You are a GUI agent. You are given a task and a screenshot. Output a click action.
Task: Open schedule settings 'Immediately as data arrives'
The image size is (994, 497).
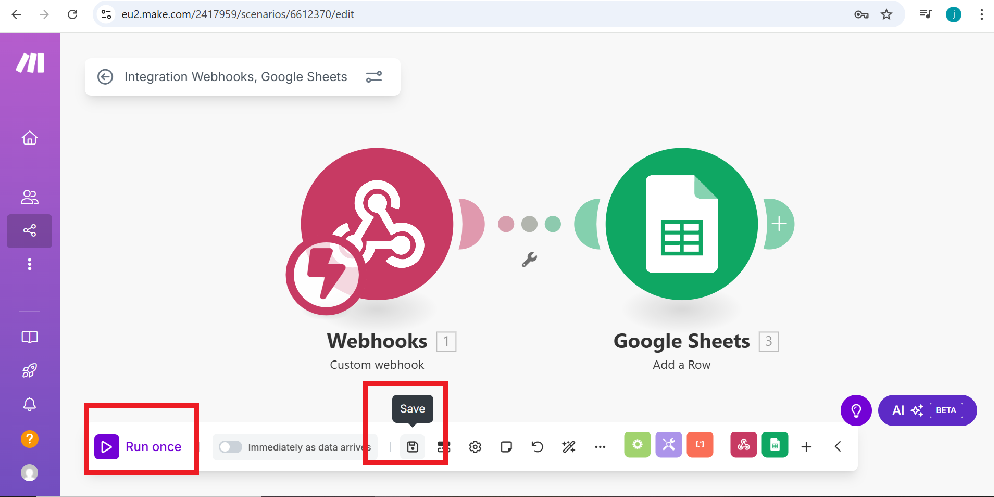tap(309, 448)
